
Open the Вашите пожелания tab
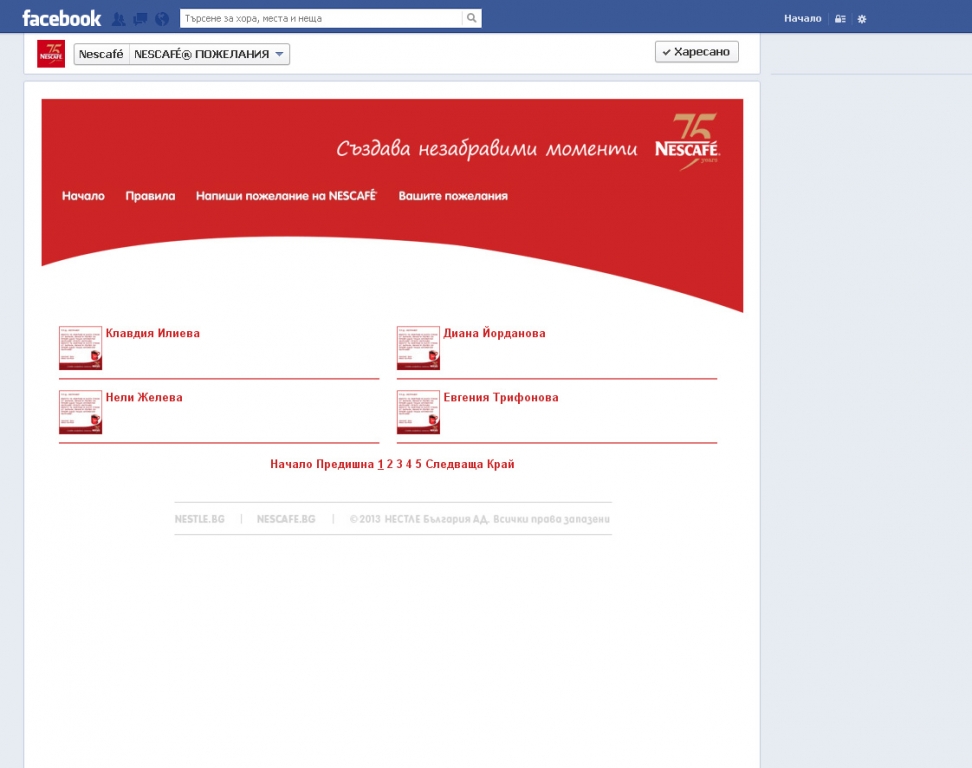coord(453,196)
